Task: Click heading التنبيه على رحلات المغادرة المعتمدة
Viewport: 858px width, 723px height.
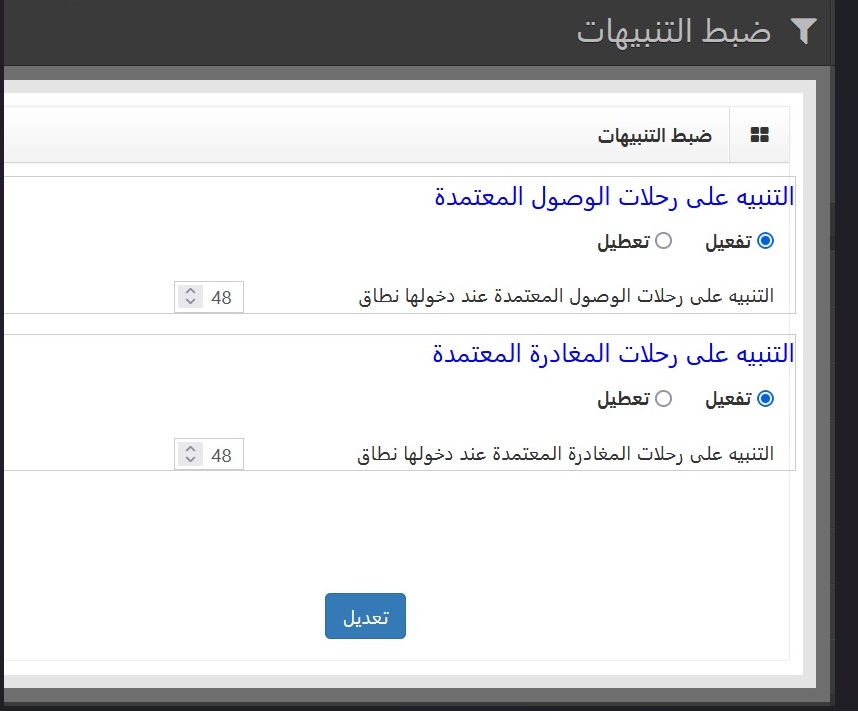Action: [x=613, y=353]
